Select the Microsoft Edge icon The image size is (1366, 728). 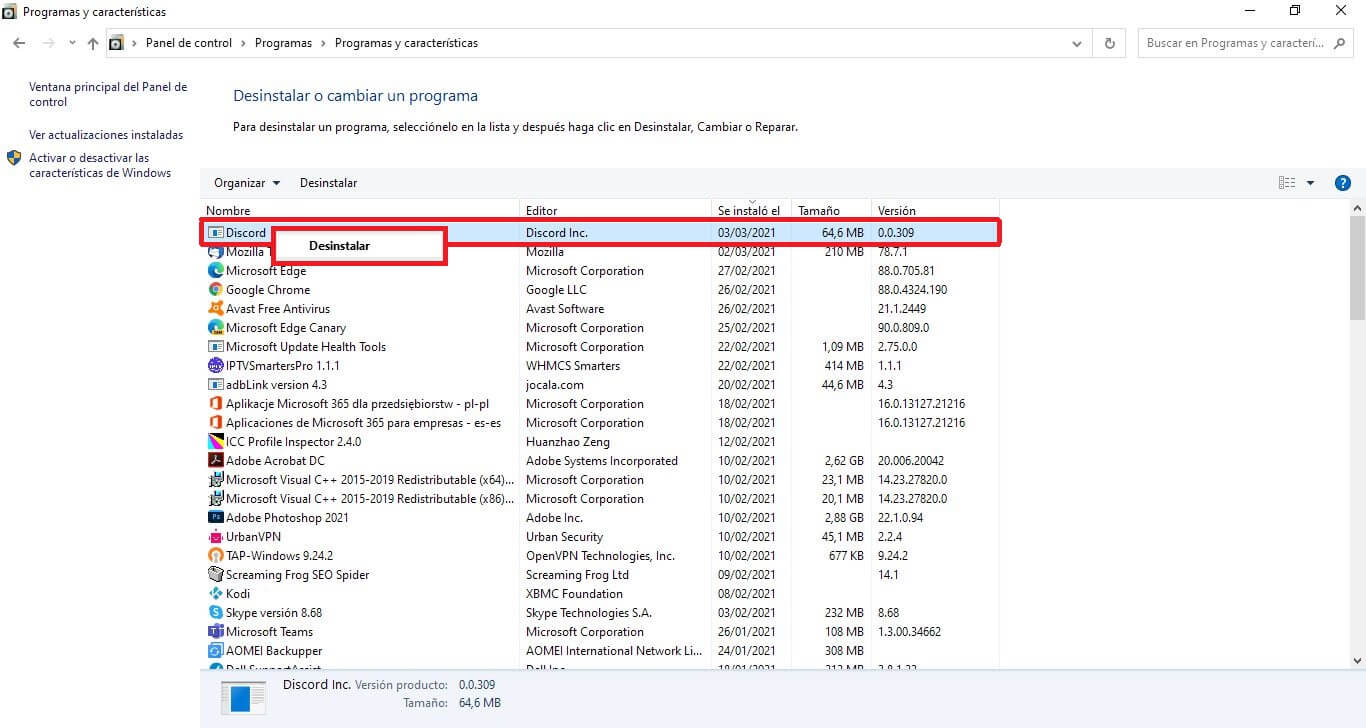[x=216, y=271]
